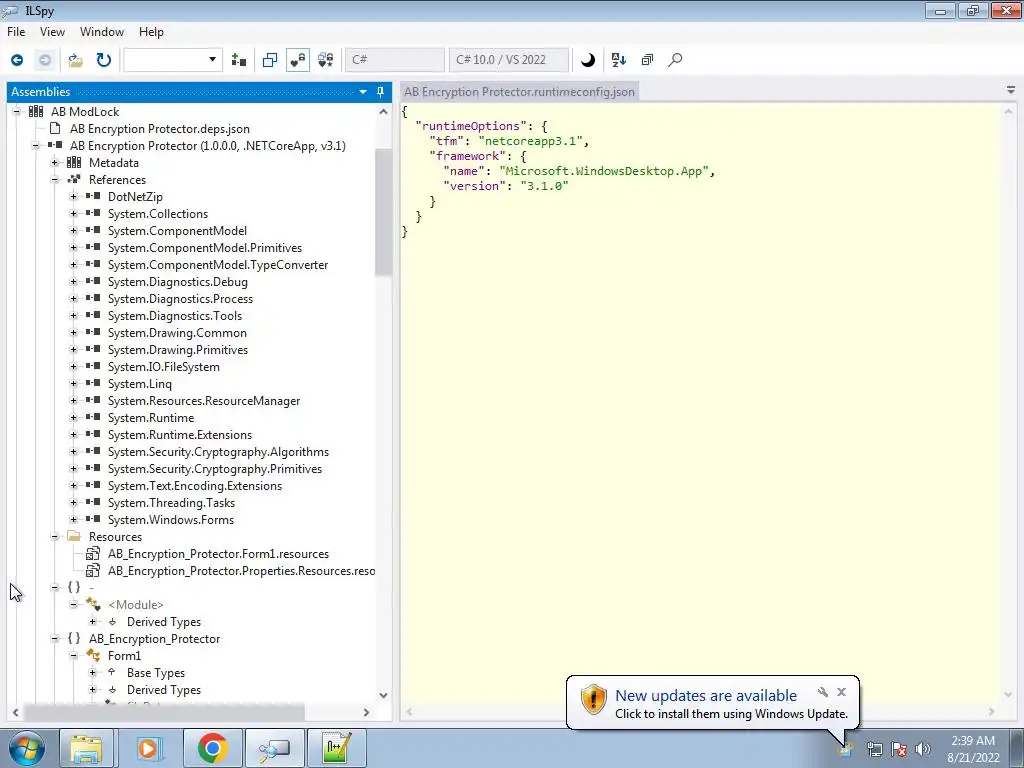1024x768 pixels.
Task: Open the Window menu
Action: [x=102, y=32]
